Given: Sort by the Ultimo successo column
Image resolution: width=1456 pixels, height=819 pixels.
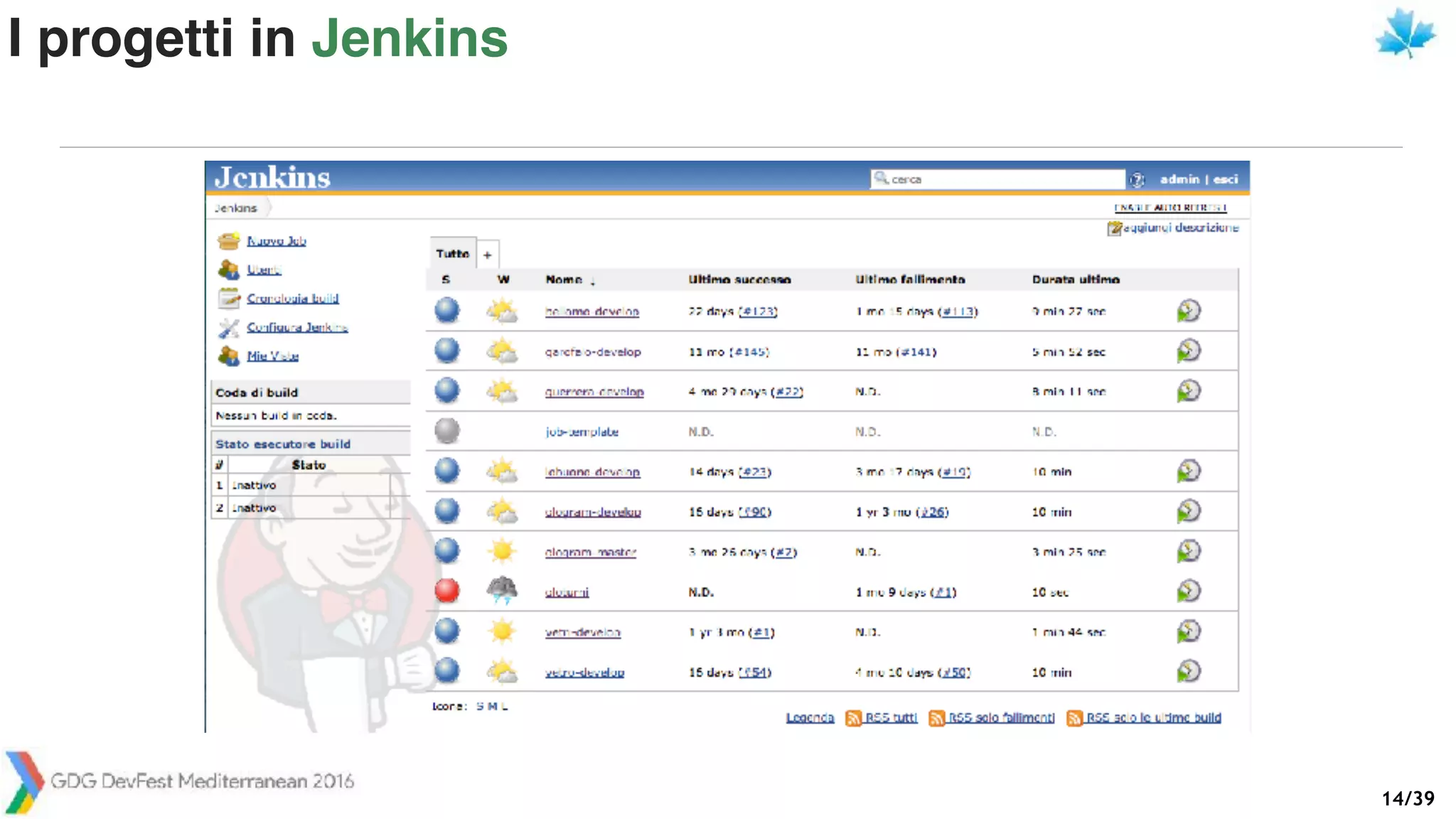Looking at the screenshot, I should [x=739, y=280].
